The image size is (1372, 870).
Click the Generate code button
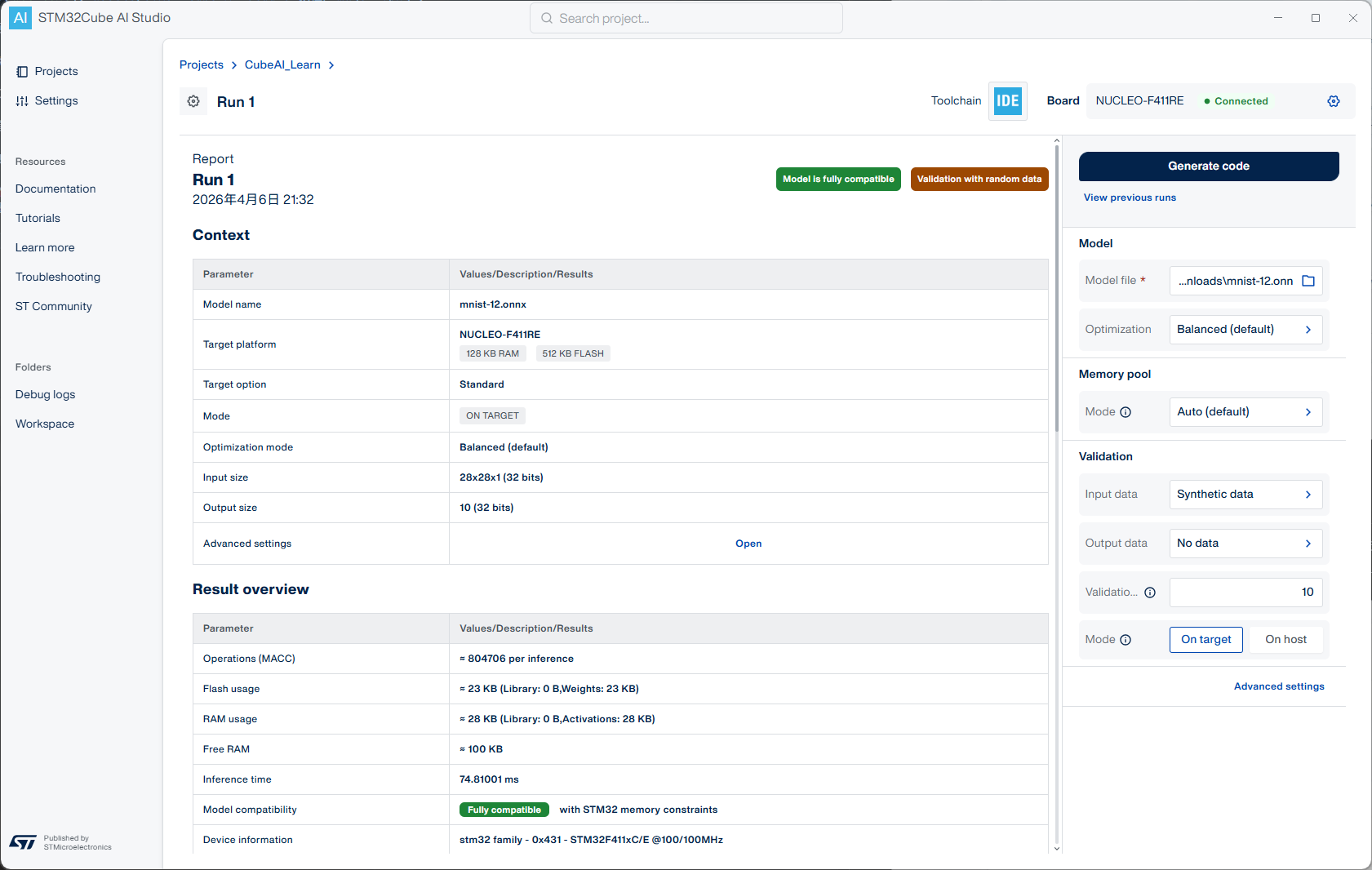pos(1209,166)
